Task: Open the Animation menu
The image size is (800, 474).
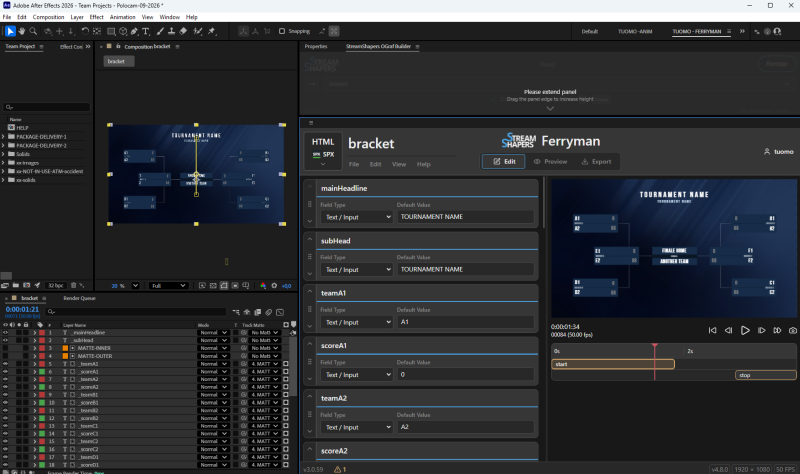Action: pyautogui.click(x=122, y=17)
